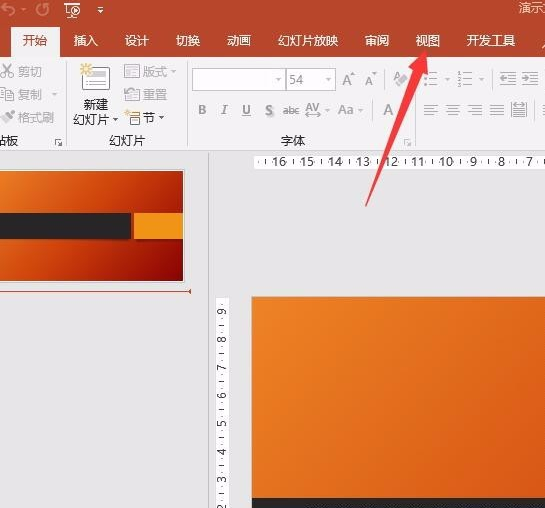Switch to the 视图 tab

pyautogui.click(x=428, y=41)
